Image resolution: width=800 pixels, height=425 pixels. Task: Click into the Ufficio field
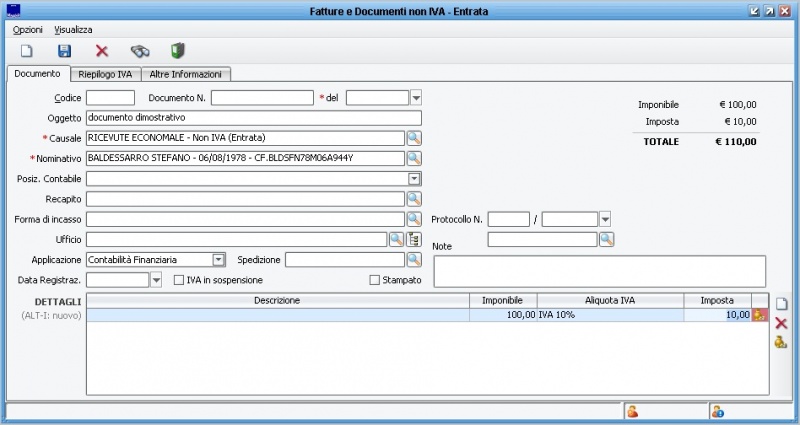pos(237,239)
